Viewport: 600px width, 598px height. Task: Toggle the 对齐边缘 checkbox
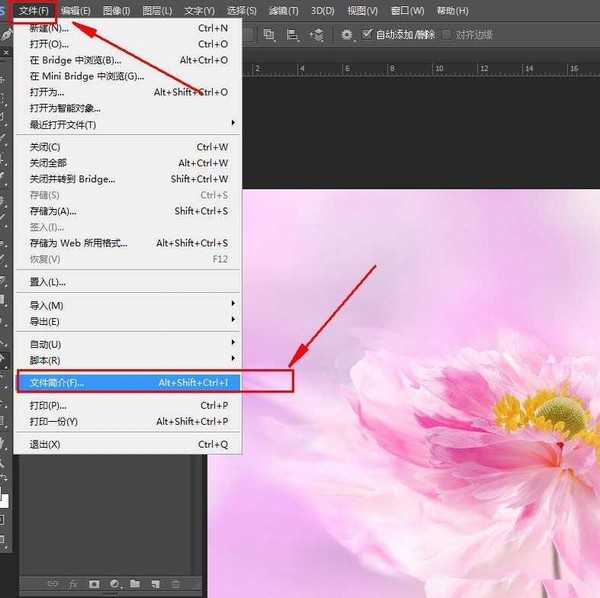click(x=446, y=35)
